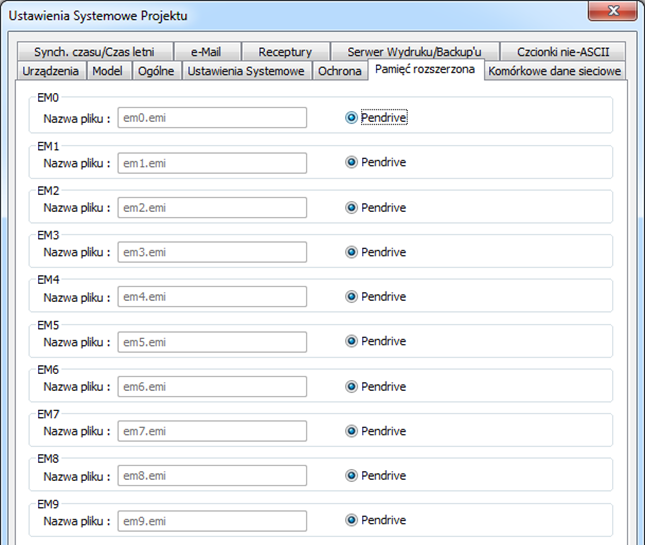Image resolution: width=645 pixels, height=545 pixels.
Task: Go to Serwer Wydruku/Backup'u tab
Action: coord(415,52)
